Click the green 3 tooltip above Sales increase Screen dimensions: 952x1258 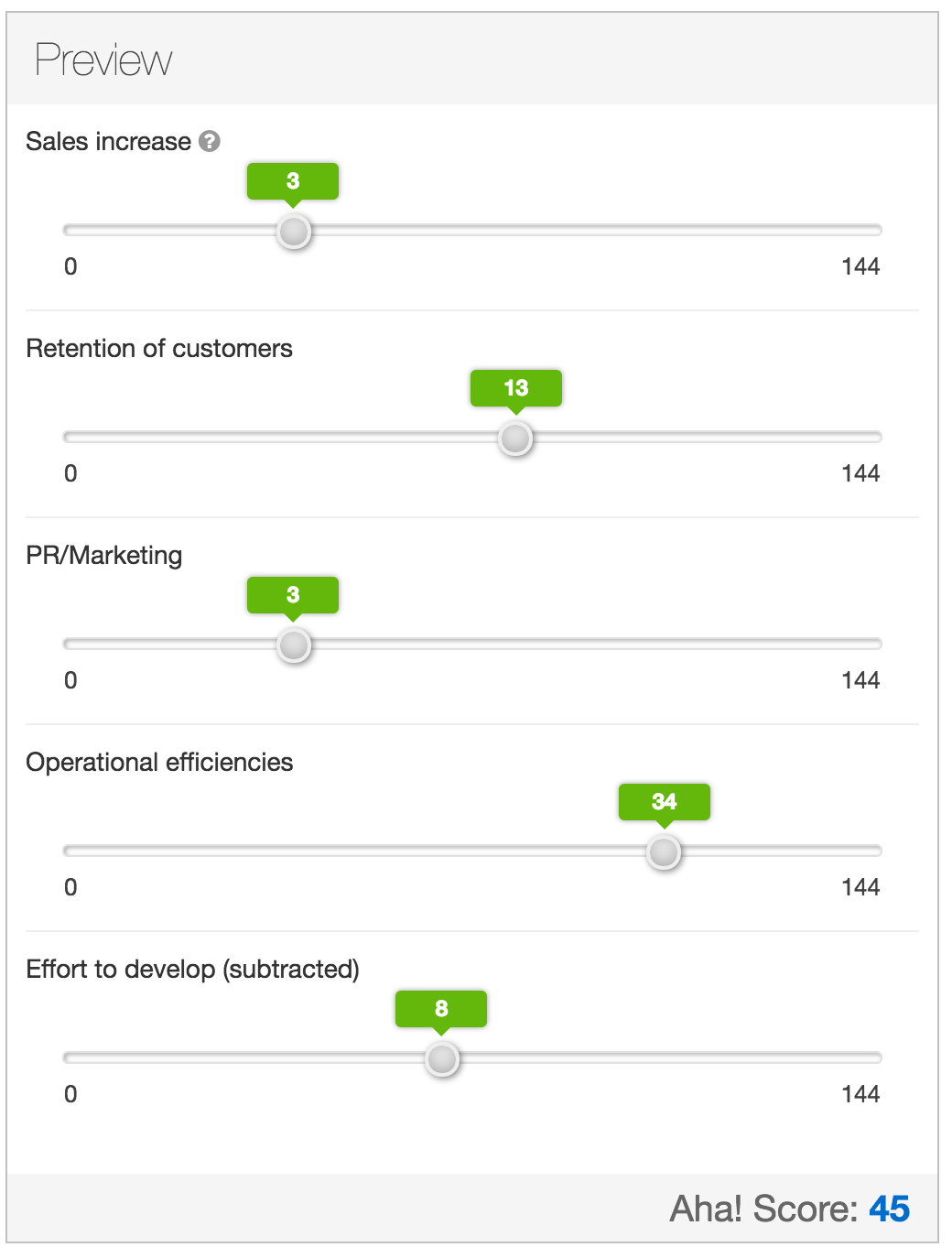pos(293,181)
